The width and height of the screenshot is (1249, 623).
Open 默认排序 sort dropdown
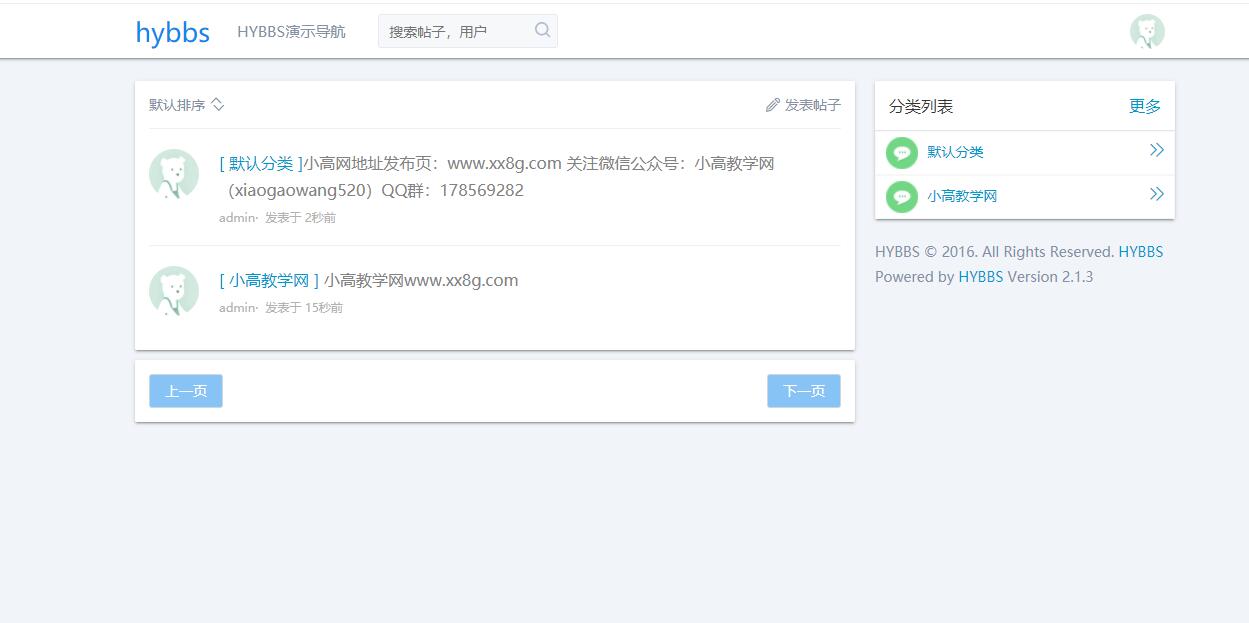[187, 105]
